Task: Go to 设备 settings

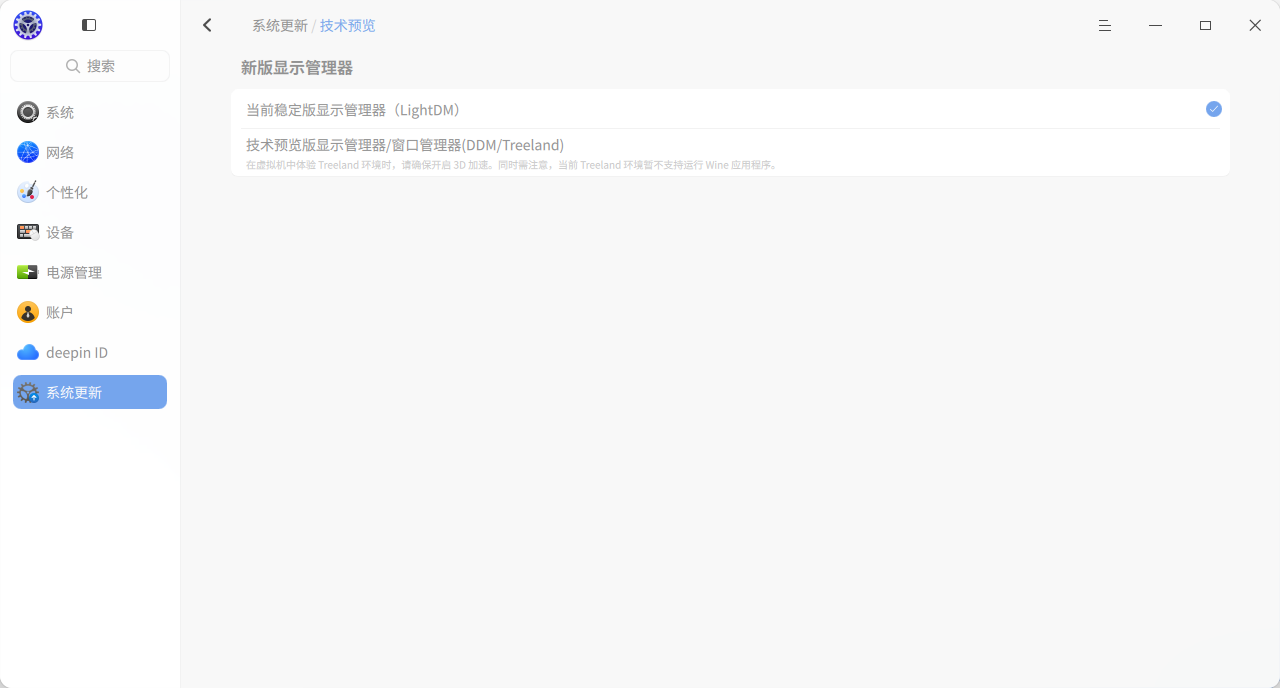Action: [90, 232]
